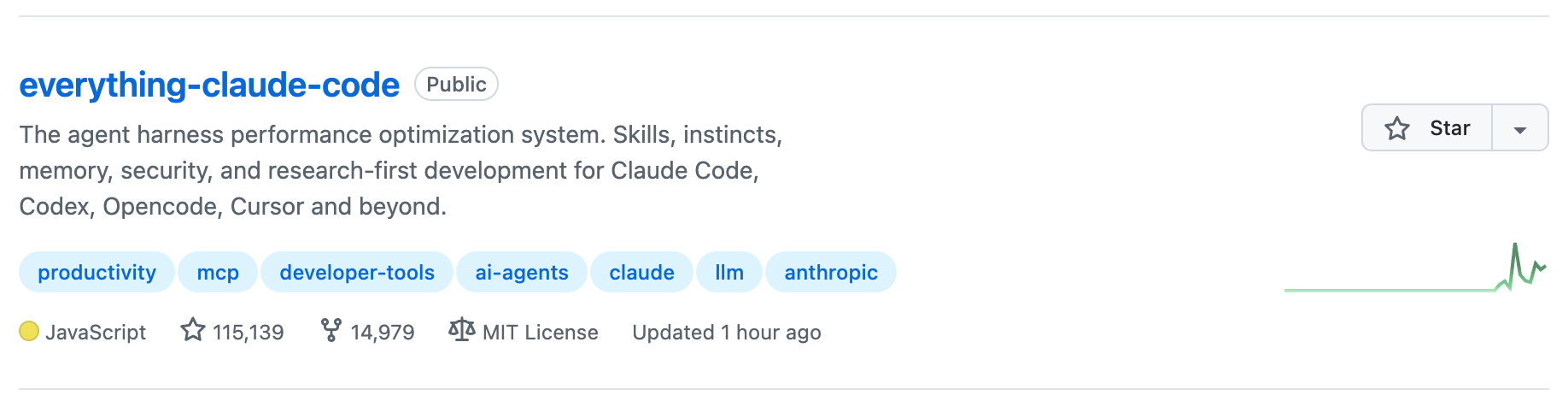Click the yellow JavaScript language color dot
Viewport: 1568px width, 407px height.
(x=29, y=332)
